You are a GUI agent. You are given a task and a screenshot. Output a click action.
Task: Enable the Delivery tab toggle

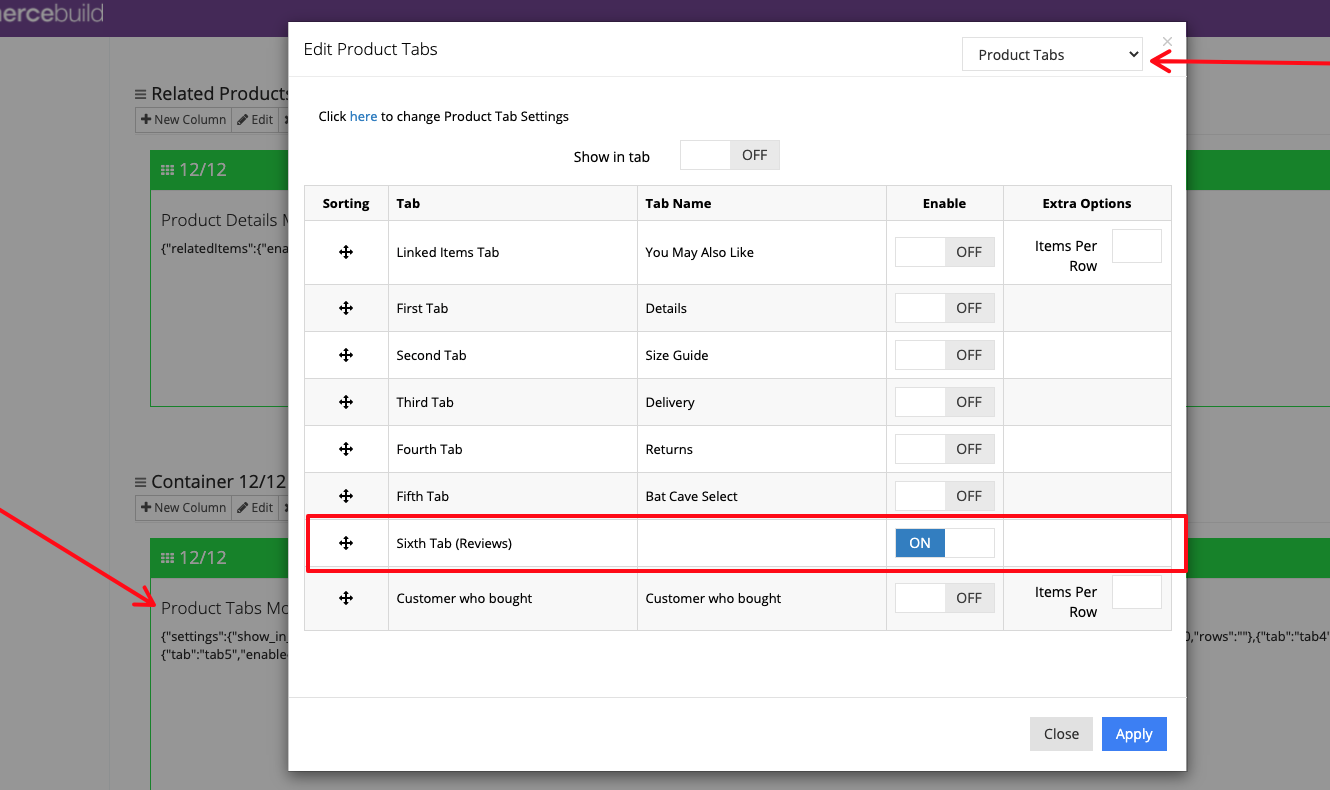point(944,401)
